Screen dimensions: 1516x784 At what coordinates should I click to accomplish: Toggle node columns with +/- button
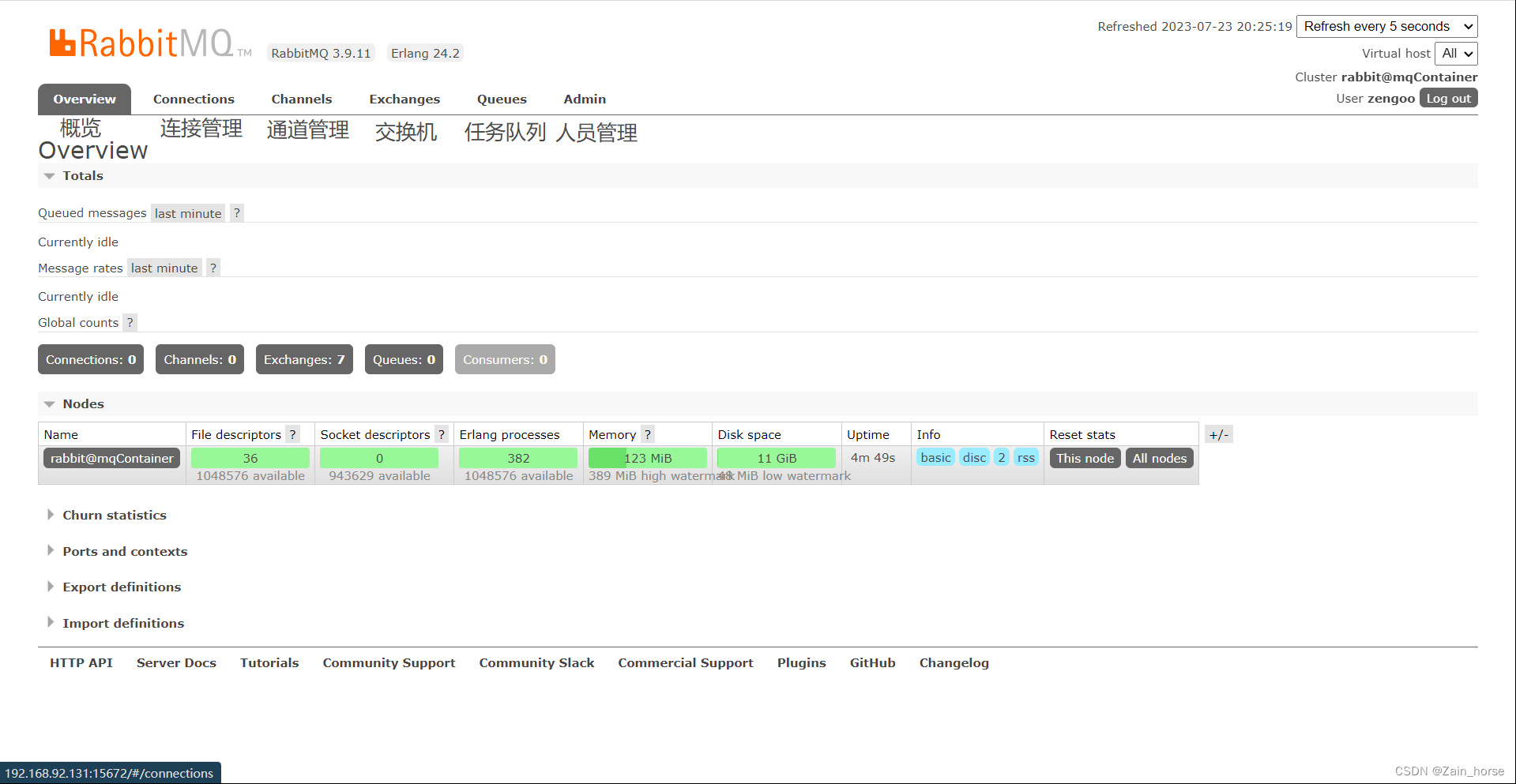pyautogui.click(x=1219, y=434)
